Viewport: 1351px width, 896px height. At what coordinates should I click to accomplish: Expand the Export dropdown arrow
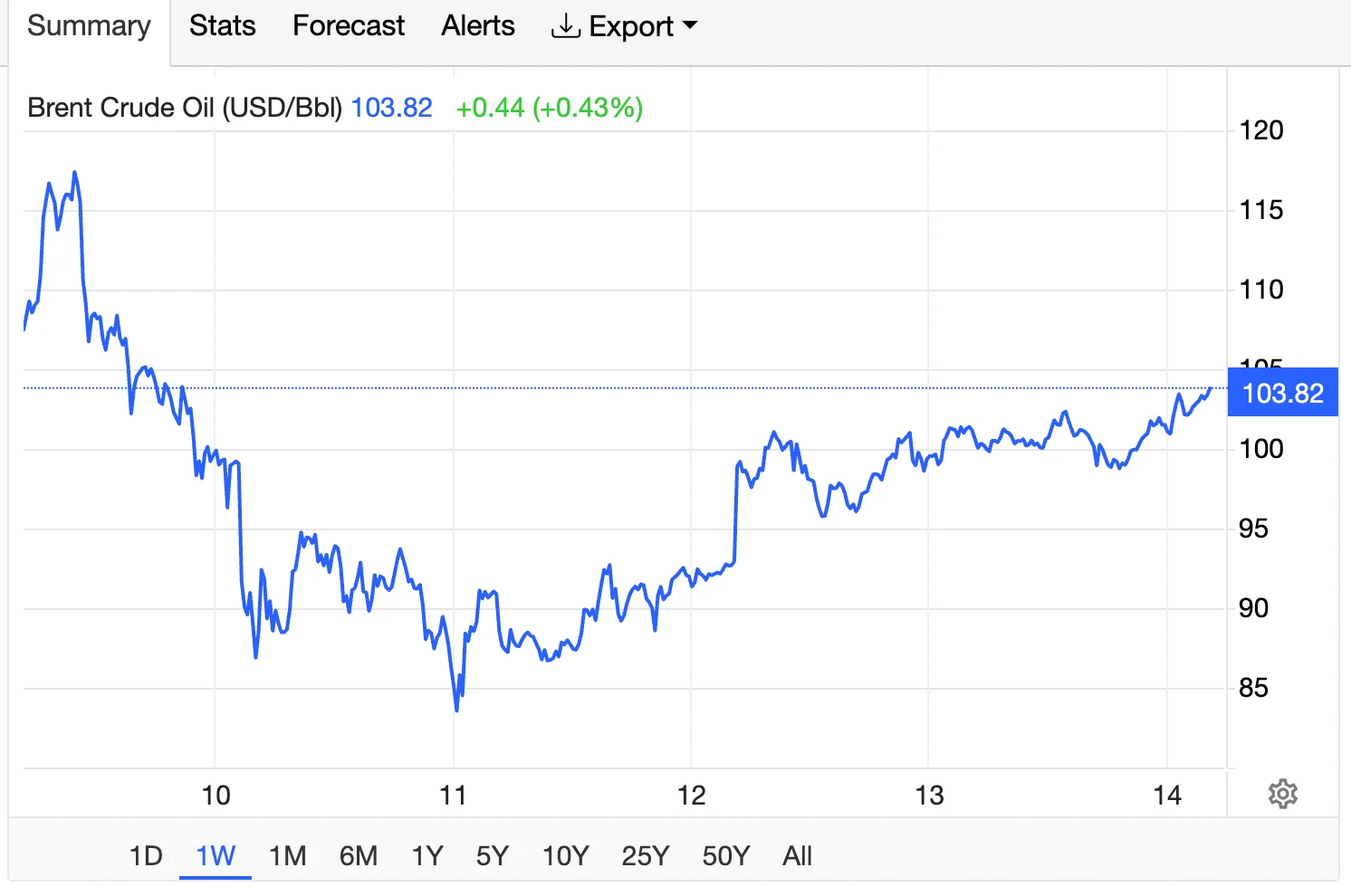[x=690, y=25]
